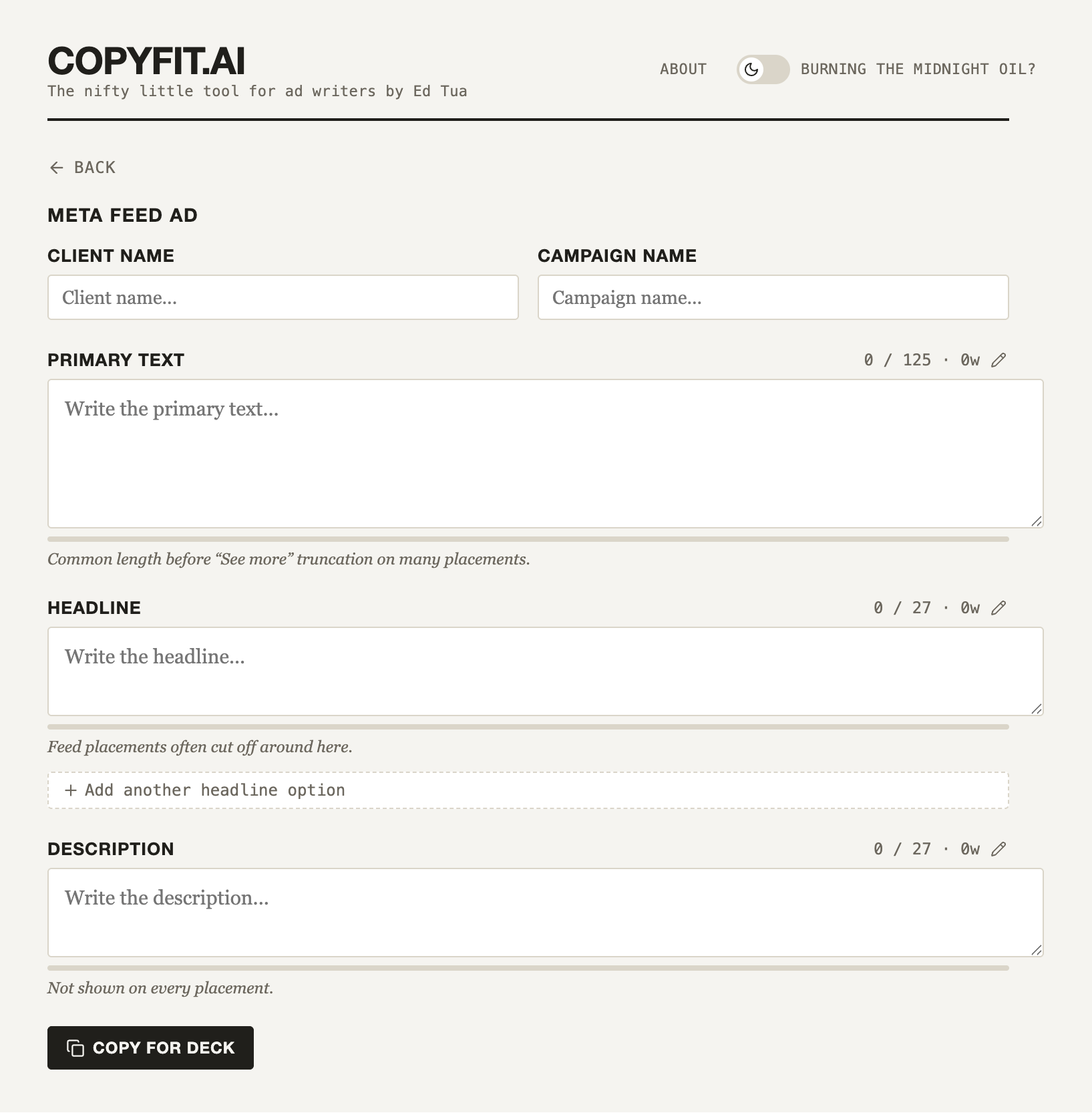The image size is (1092, 1115).
Task: Add another headline option
Action: (528, 790)
